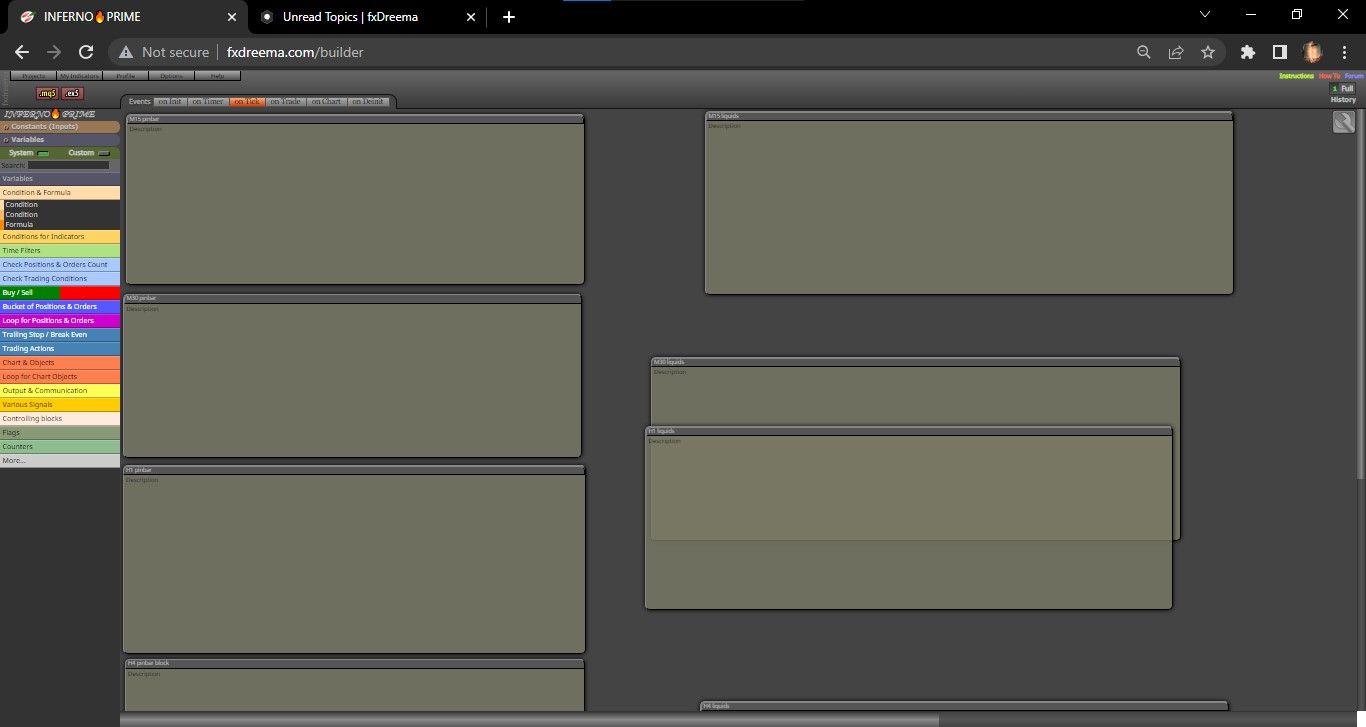
Task: Toggle the System variables switch
Action: click(43, 153)
